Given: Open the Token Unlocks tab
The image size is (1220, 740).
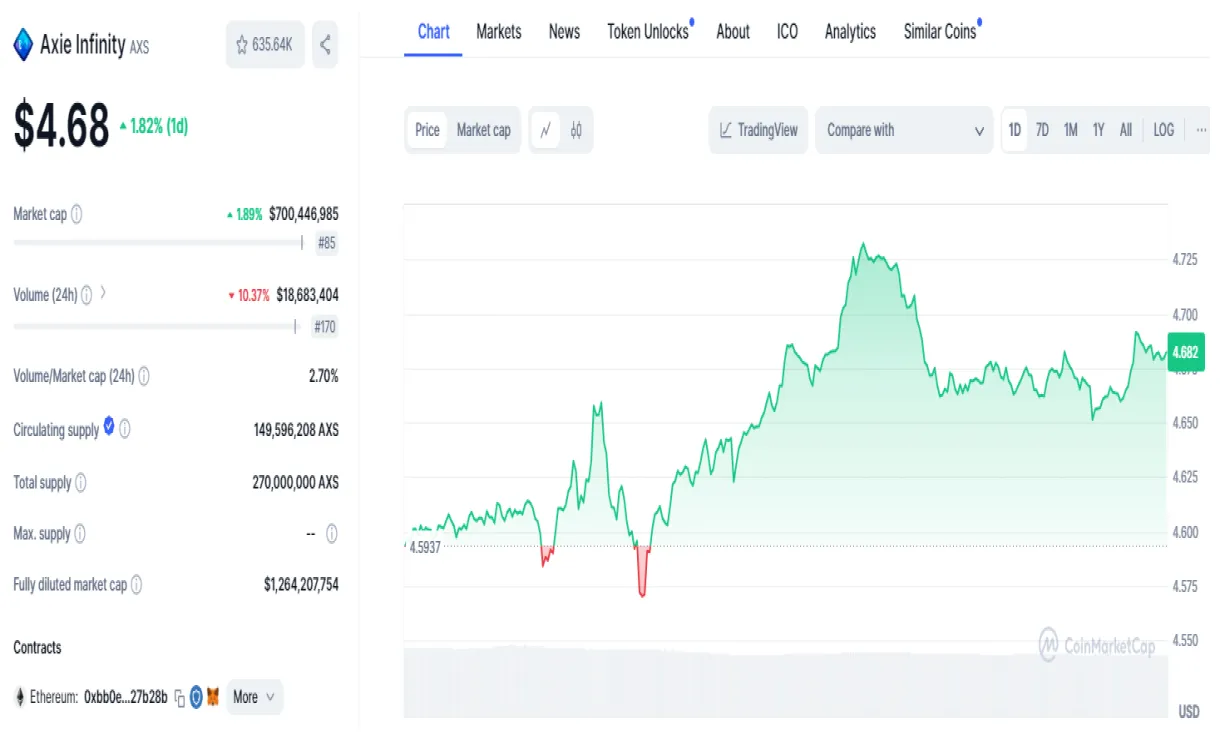Looking at the screenshot, I should coord(646,31).
